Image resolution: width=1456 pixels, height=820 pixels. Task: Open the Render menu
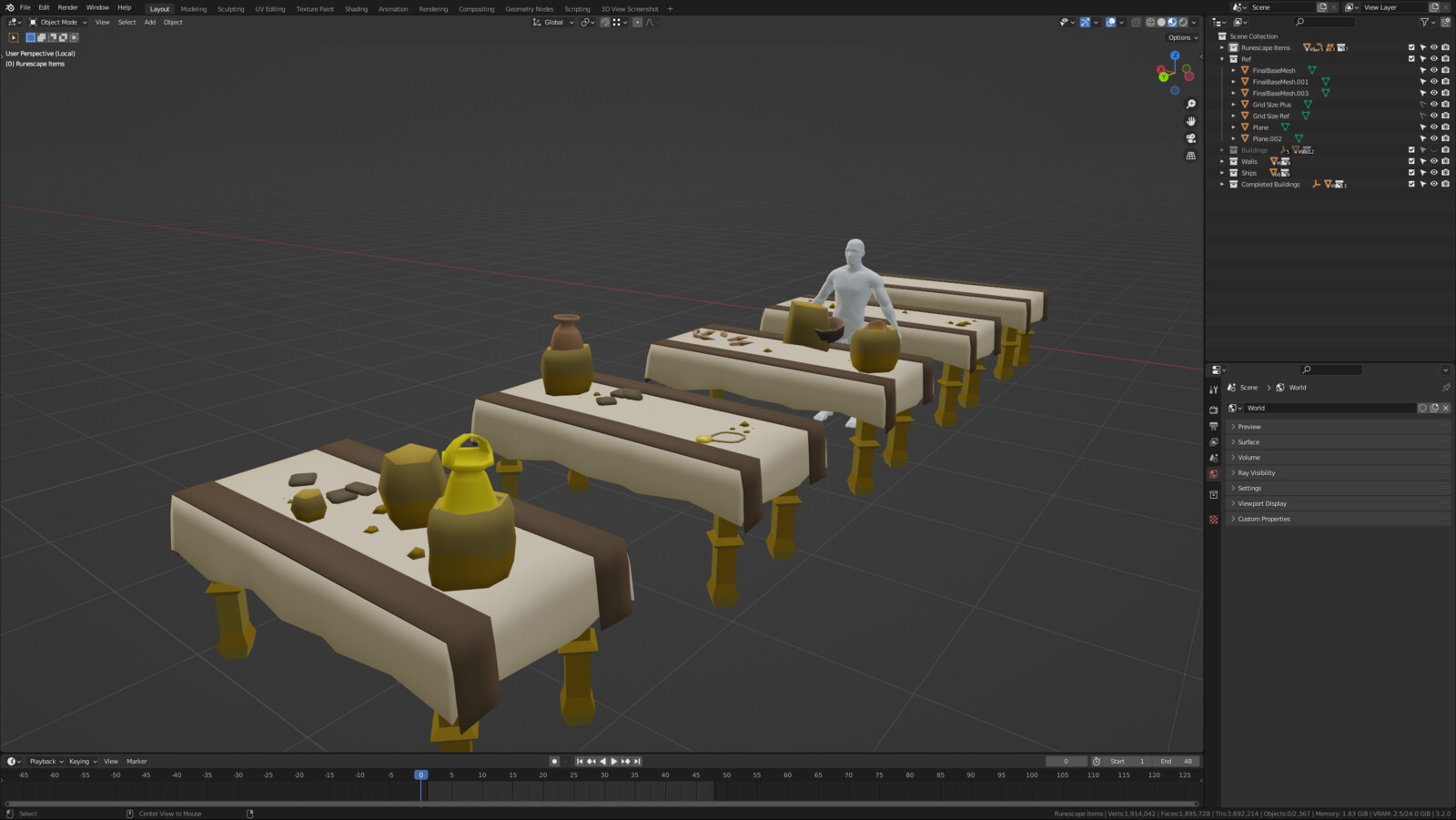tap(68, 7)
